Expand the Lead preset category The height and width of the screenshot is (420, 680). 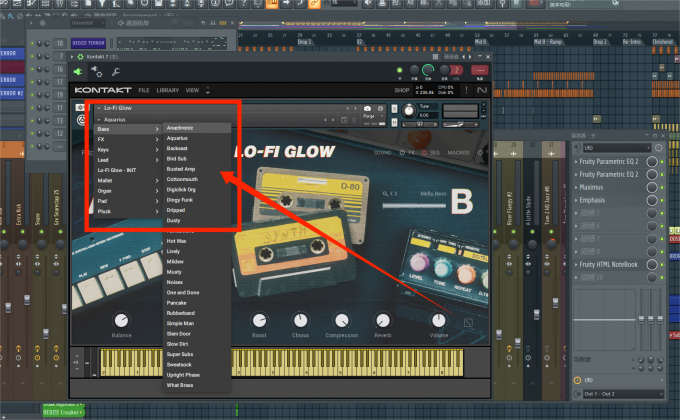click(128, 160)
